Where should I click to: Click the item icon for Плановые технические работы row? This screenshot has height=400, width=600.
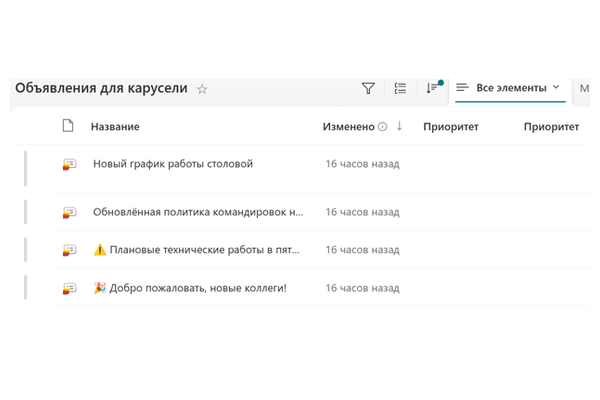pos(69,250)
